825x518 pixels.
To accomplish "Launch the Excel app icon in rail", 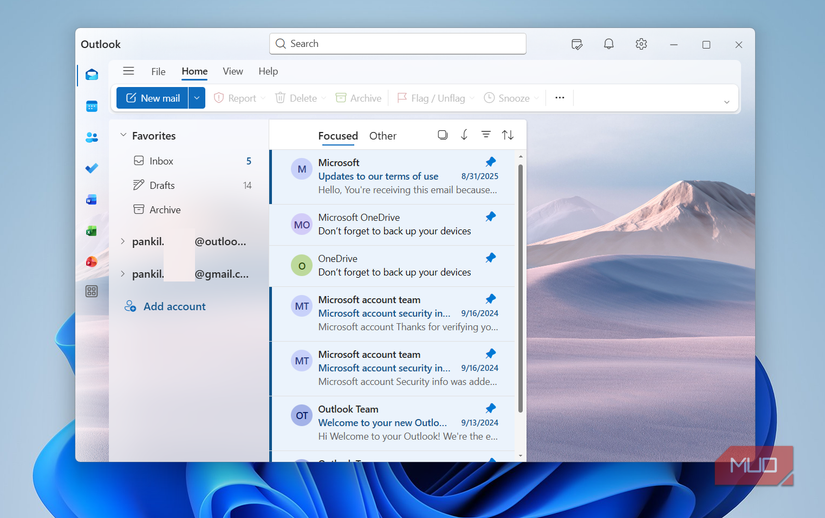I will click(92, 230).
